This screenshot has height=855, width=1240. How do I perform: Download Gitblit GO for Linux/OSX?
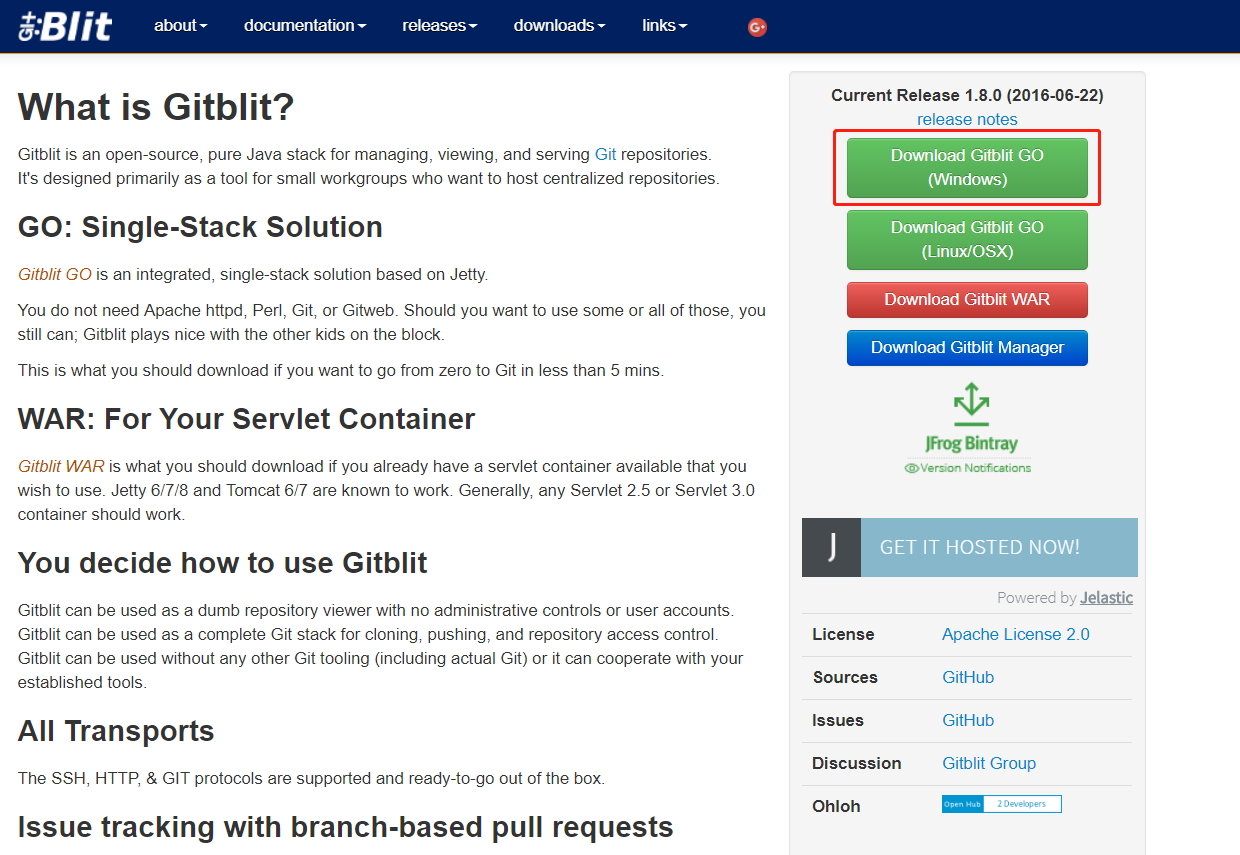point(967,240)
